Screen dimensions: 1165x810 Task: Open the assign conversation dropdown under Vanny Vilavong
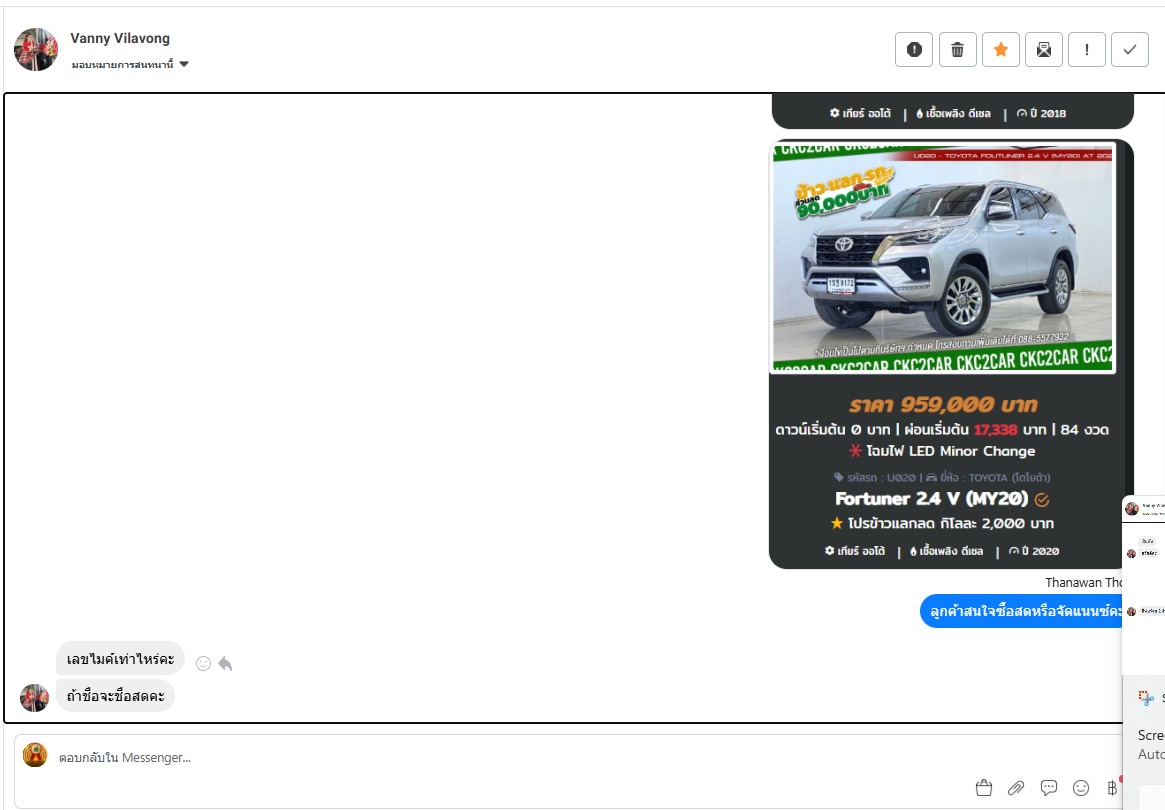point(130,65)
